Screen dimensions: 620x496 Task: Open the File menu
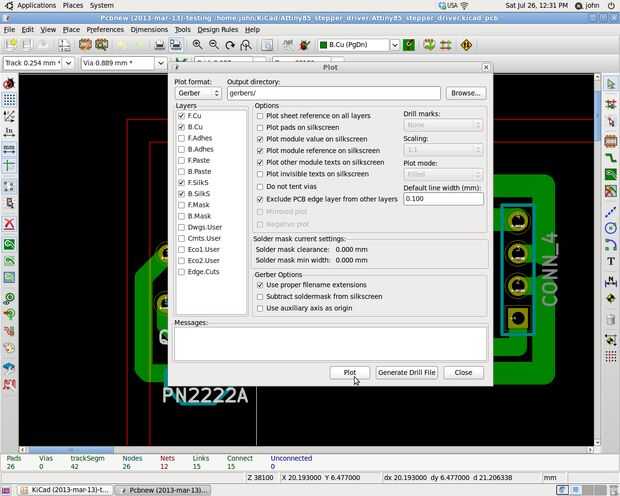click(9, 30)
